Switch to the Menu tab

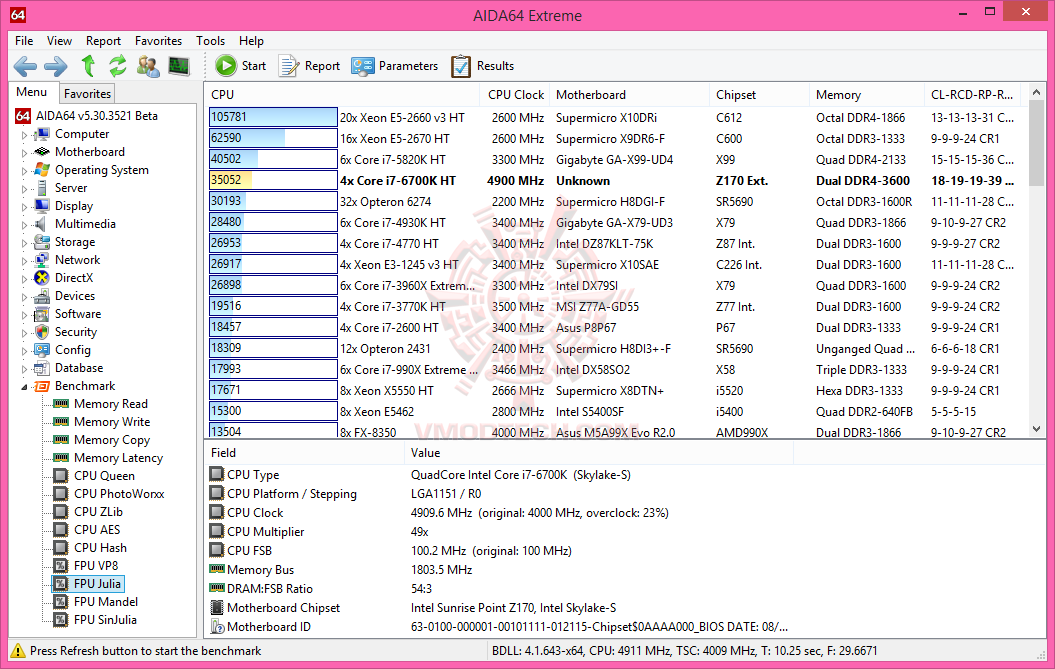click(x=32, y=92)
